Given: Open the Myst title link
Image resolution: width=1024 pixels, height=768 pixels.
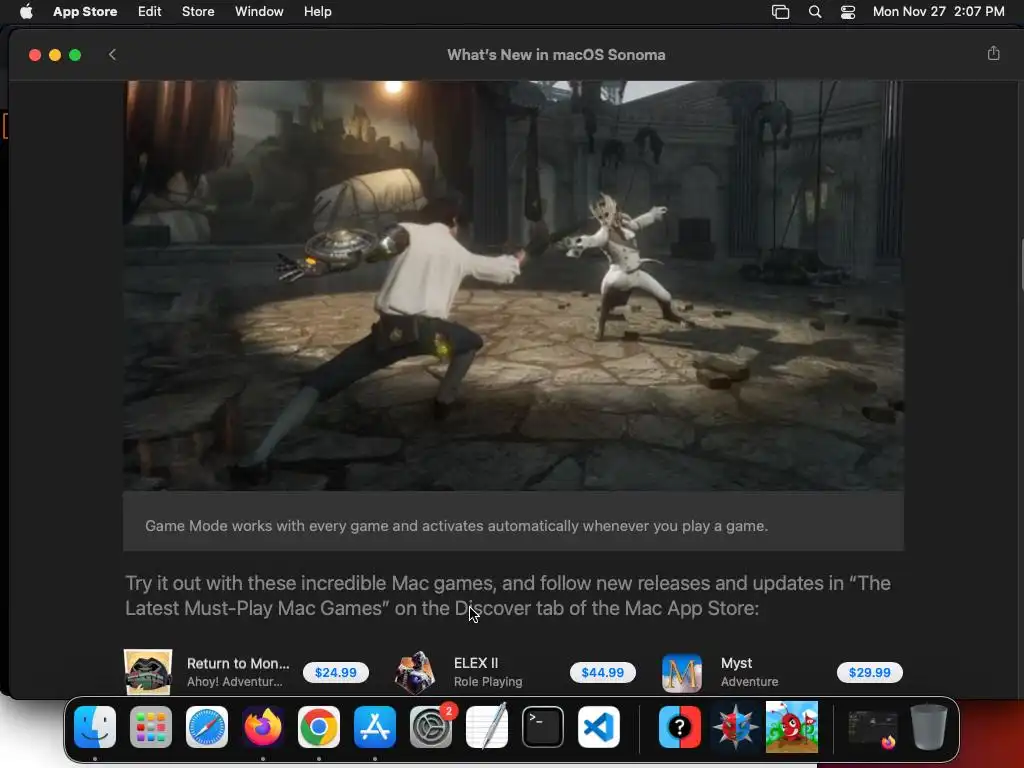Looking at the screenshot, I should (x=737, y=663).
